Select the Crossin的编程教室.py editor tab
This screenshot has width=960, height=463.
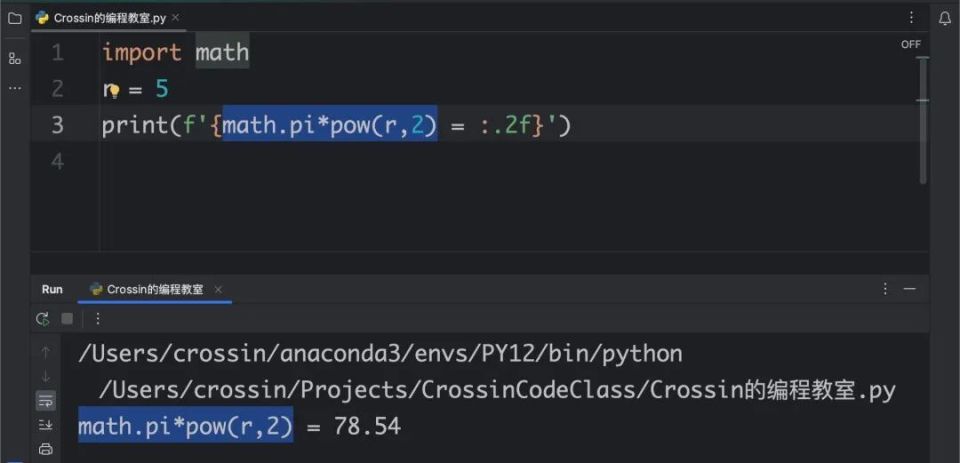point(102,18)
